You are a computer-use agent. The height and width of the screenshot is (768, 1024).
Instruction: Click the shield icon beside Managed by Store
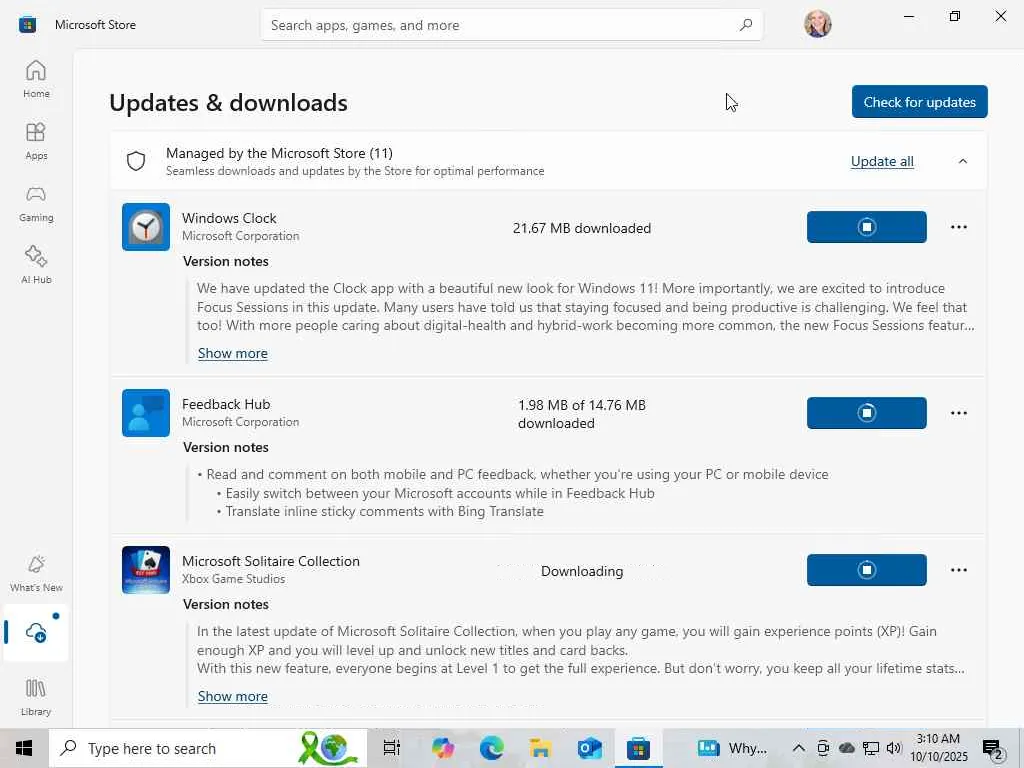pyautogui.click(x=136, y=161)
